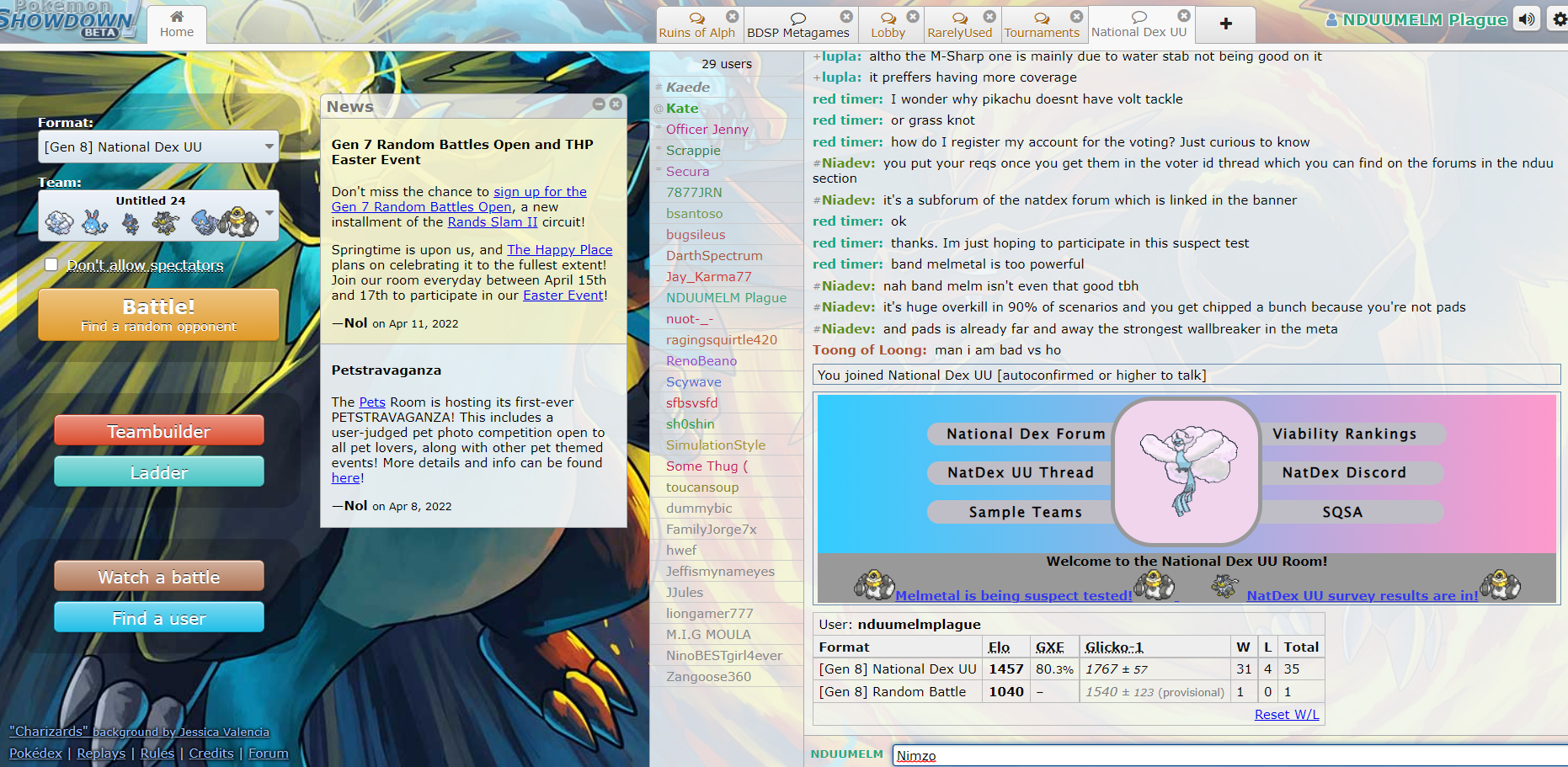Switch to the BDSP Metagames tab

(798, 24)
